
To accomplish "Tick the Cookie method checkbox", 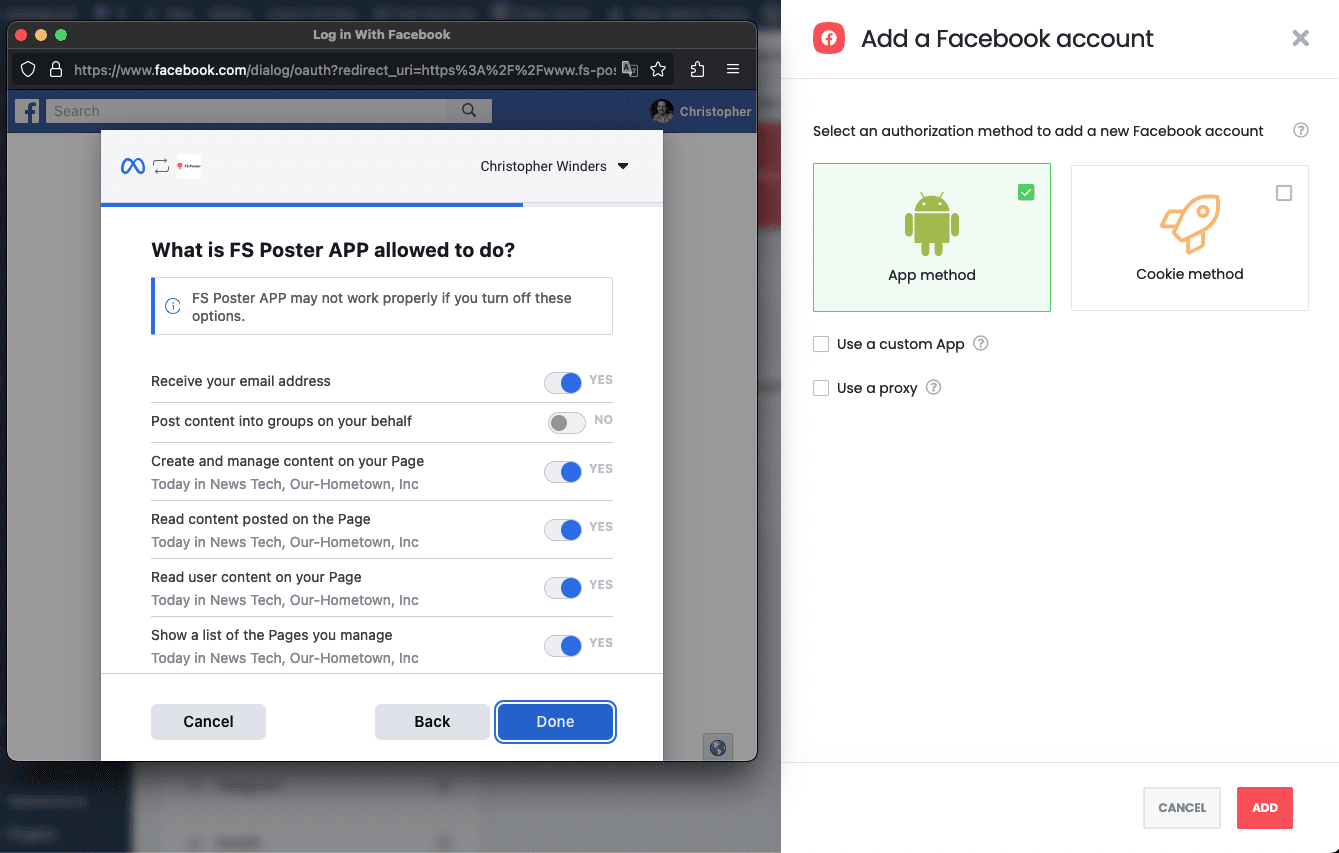I will (x=1284, y=193).
